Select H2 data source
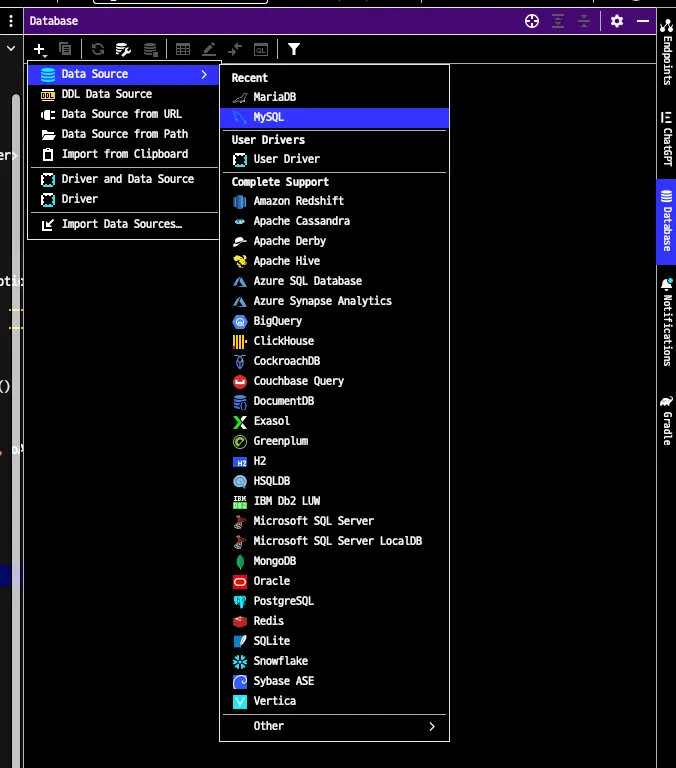The width and height of the screenshot is (676, 768). pos(334,461)
